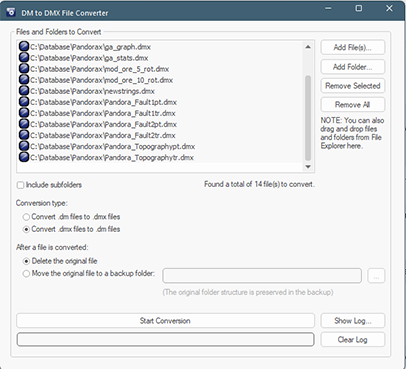
Task: Click the conversion progress bar
Action: [165, 339]
